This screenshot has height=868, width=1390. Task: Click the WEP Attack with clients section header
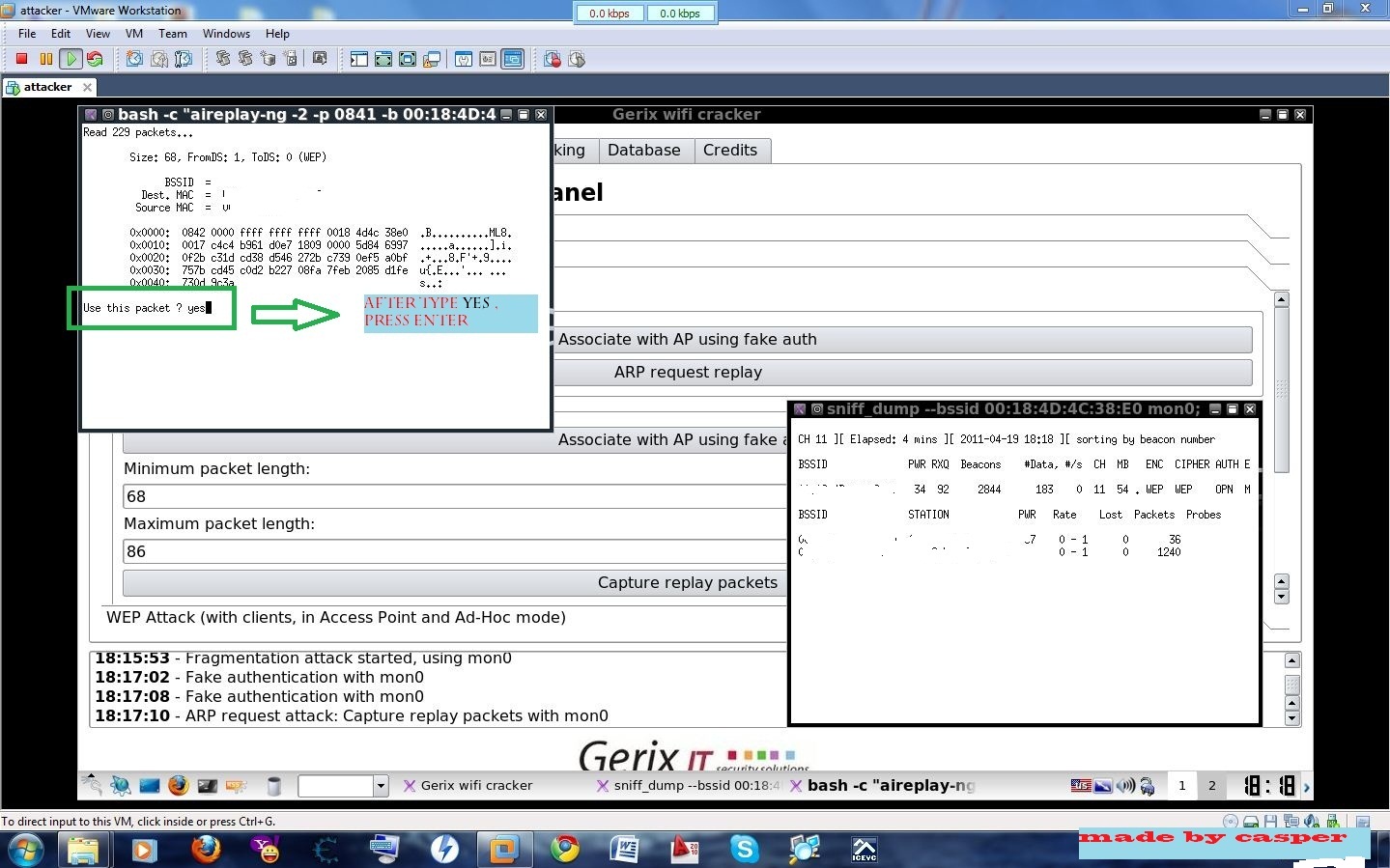tap(336, 618)
